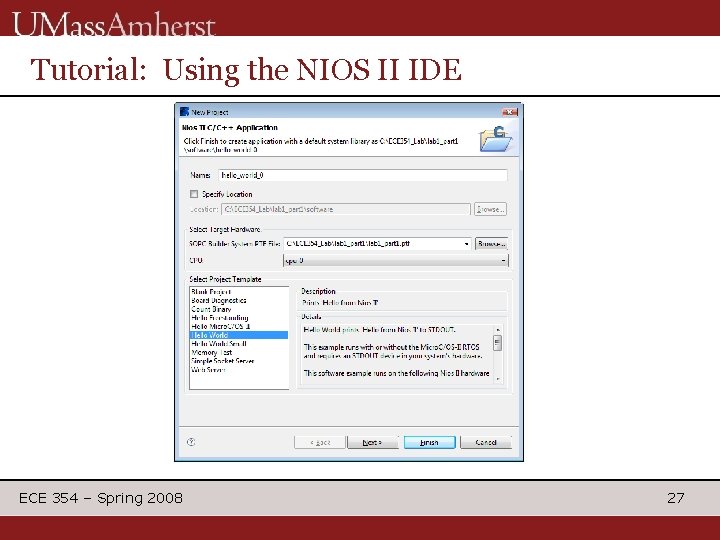Click the help question mark icon

[x=191, y=442]
